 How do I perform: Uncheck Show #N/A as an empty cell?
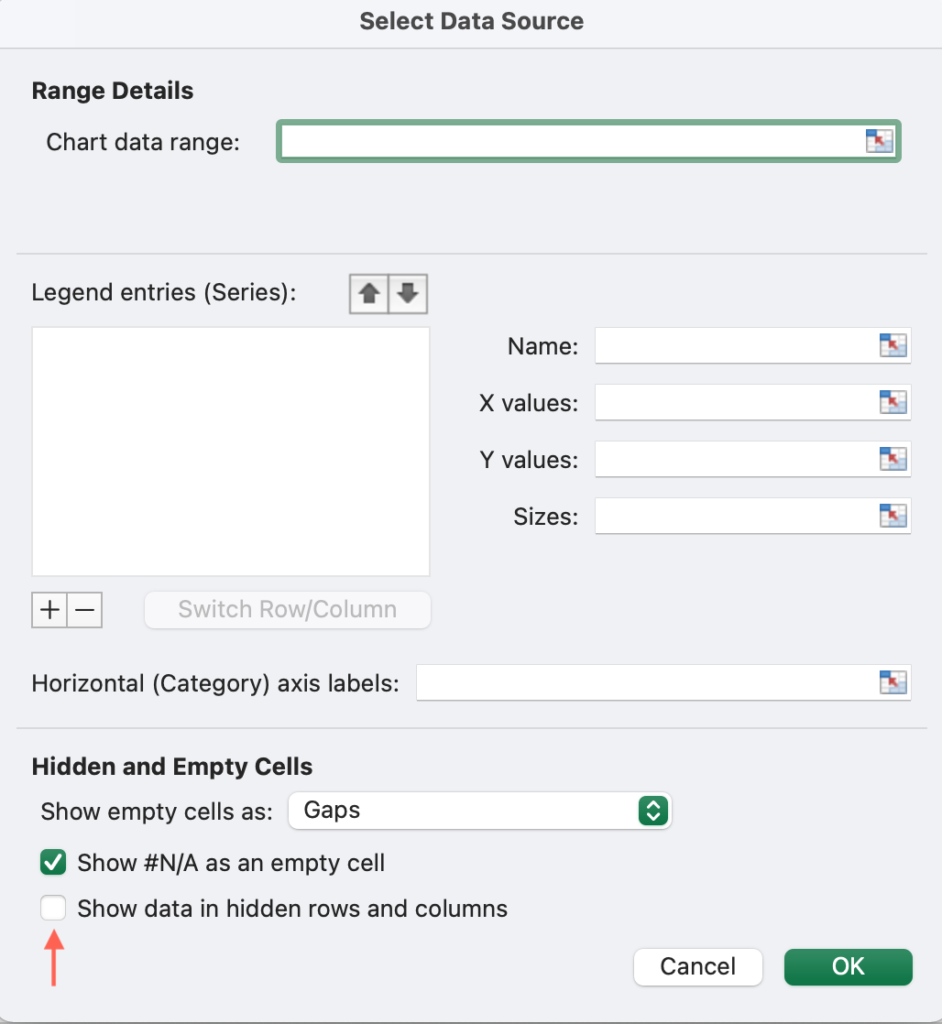coord(53,862)
